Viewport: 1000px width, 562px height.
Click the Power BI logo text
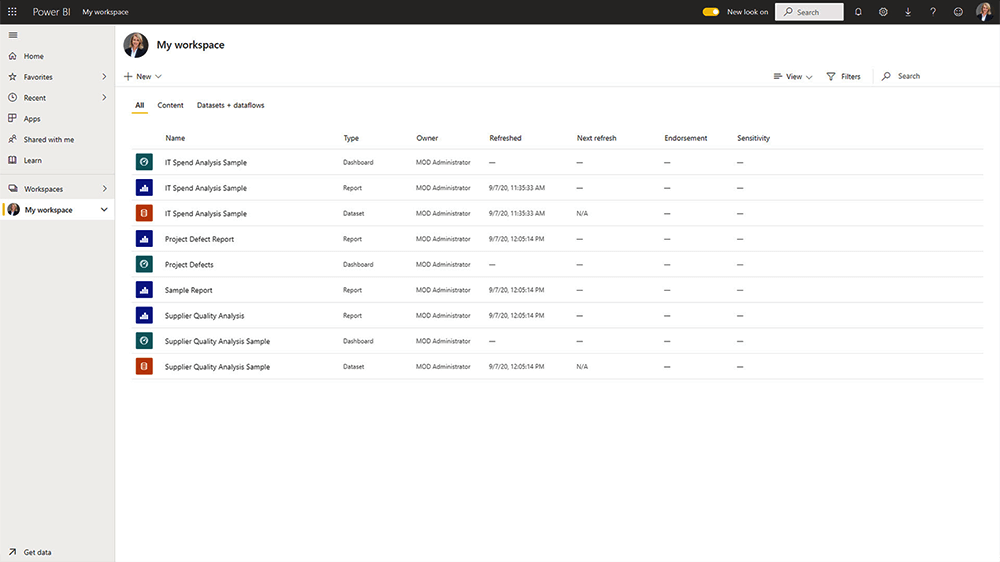tap(52, 12)
